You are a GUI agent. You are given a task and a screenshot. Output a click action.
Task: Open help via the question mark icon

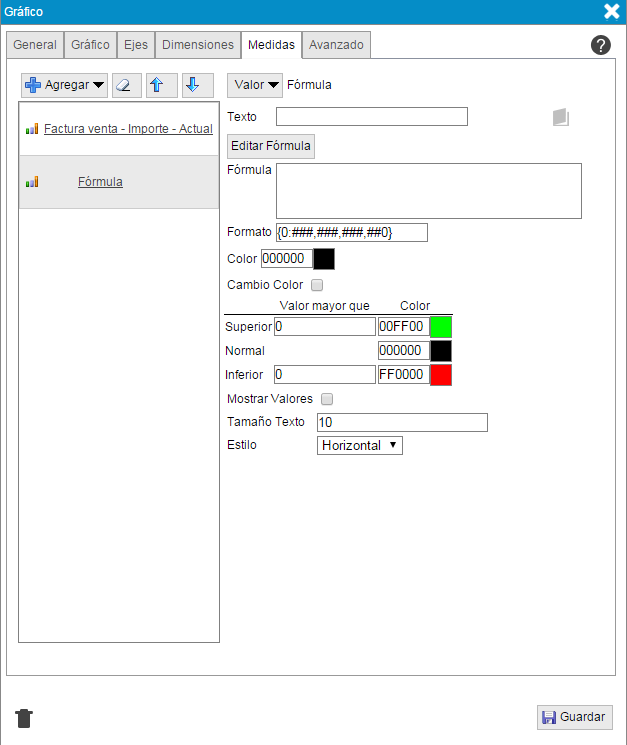601,45
